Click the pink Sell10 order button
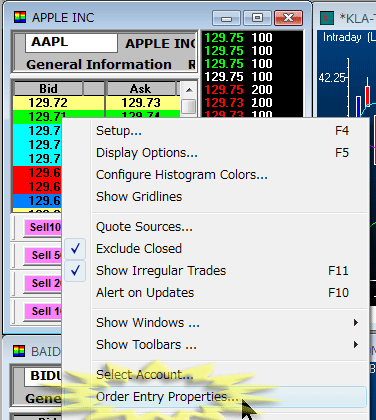376x420 pixels. [x=43, y=227]
